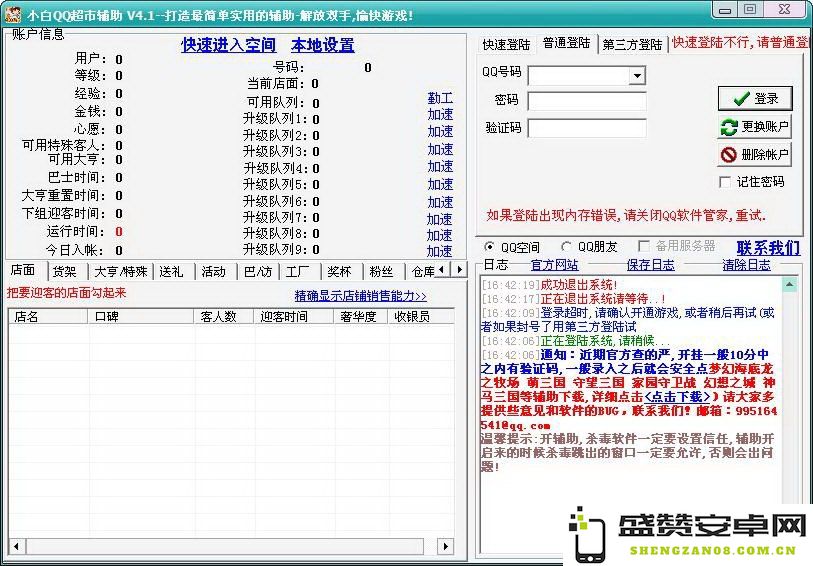The width and height of the screenshot is (813, 566).
Task: Click the 联系我们 contact link
Action: 768,248
